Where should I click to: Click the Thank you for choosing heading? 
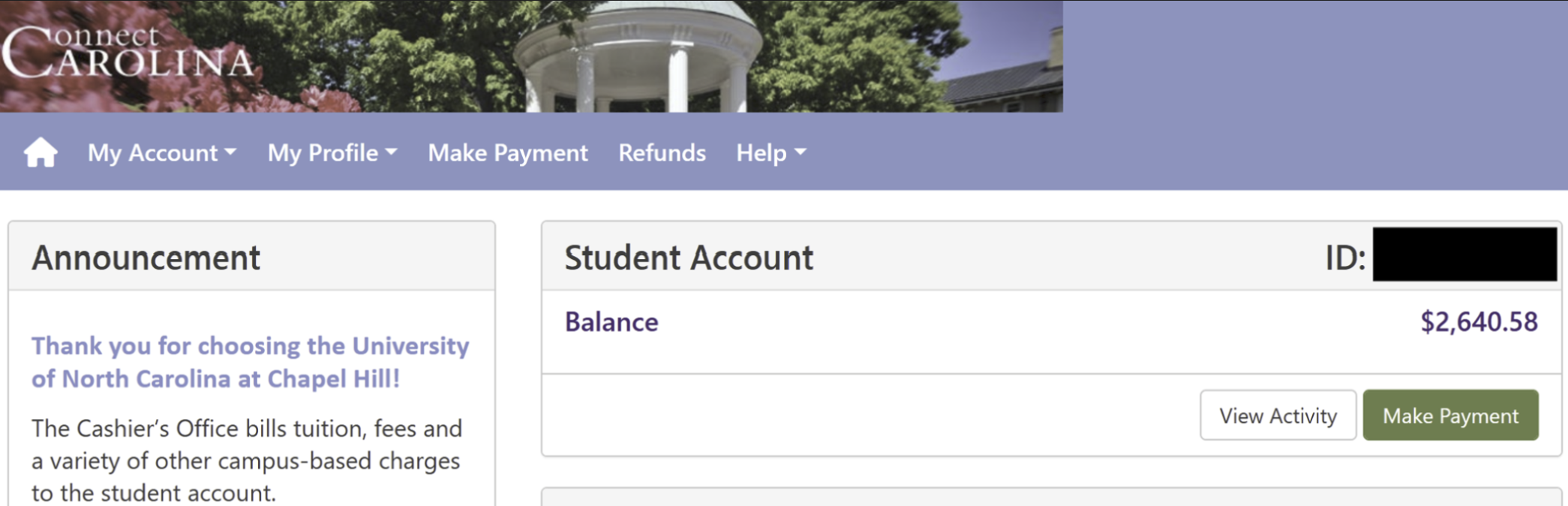coord(251,362)
